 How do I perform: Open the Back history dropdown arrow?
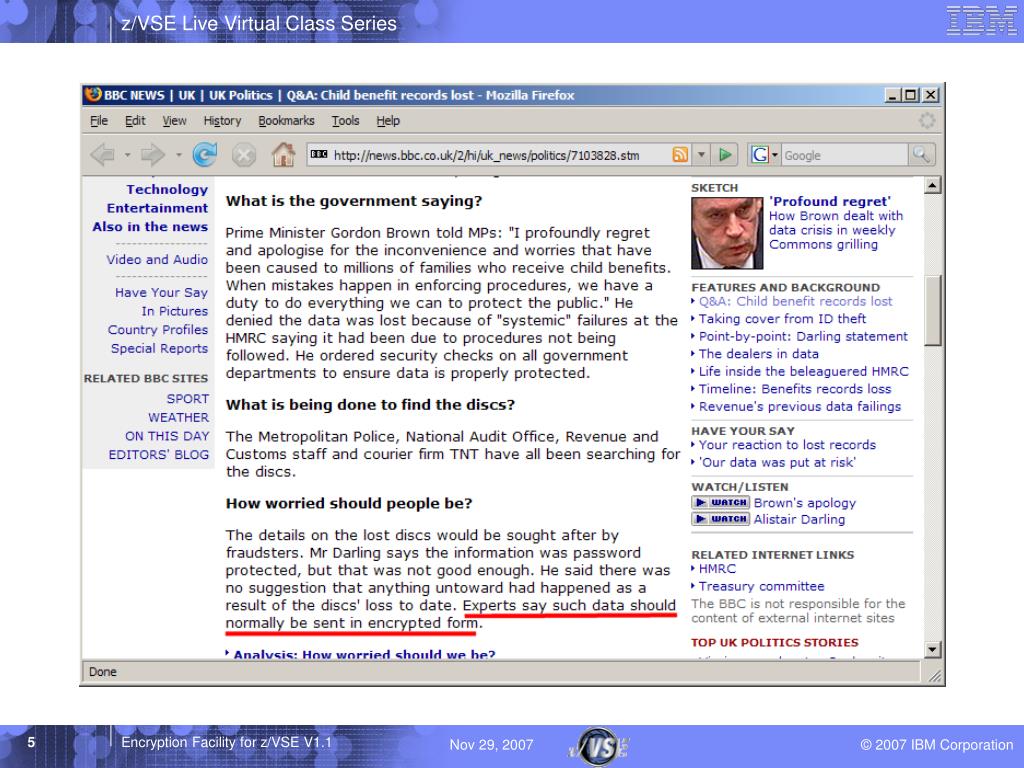tap(127, 155)
